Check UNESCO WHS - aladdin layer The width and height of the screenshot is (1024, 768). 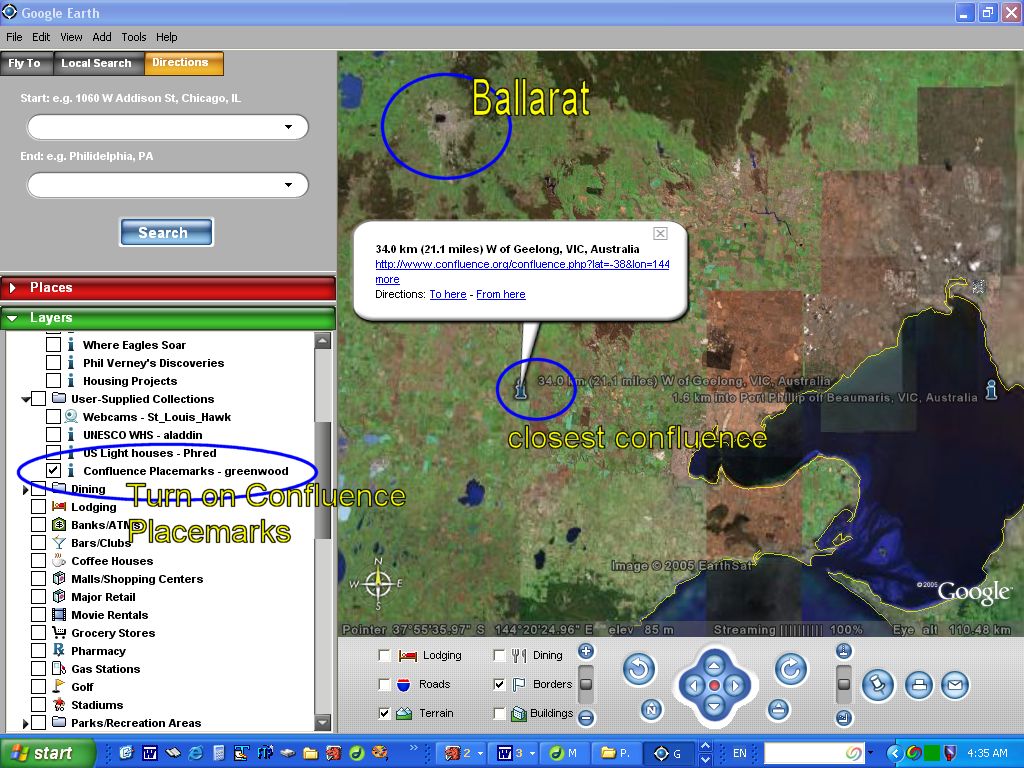point(54,435)
